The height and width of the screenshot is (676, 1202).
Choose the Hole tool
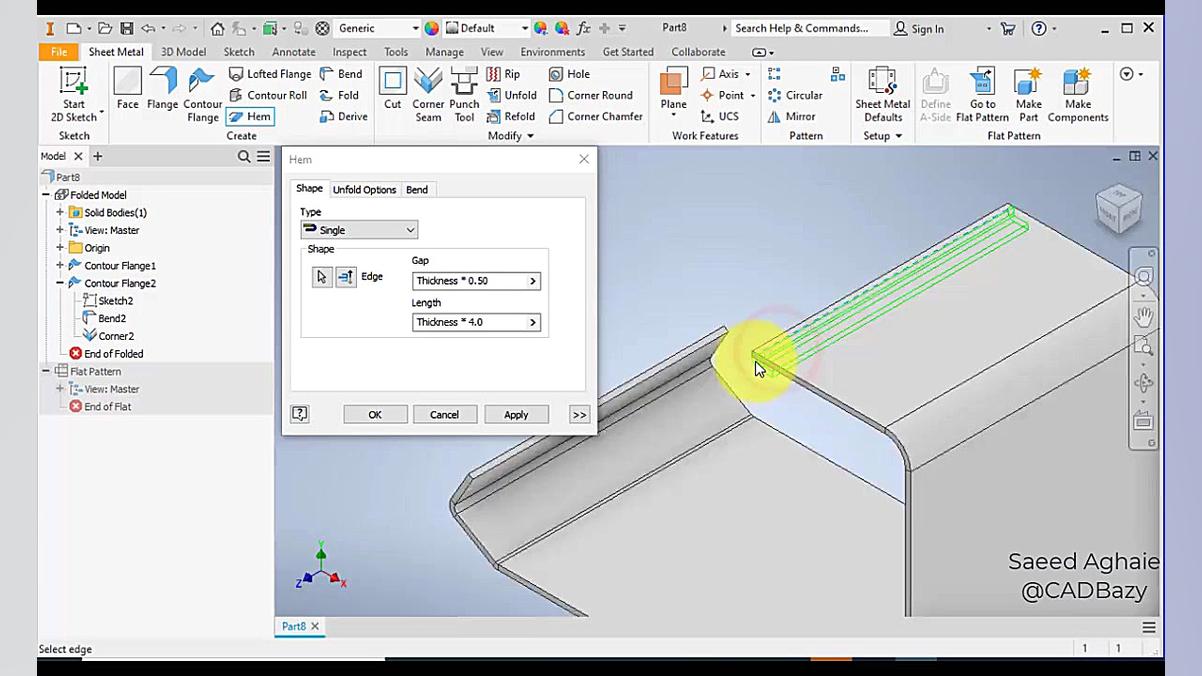tap(569, 74)
